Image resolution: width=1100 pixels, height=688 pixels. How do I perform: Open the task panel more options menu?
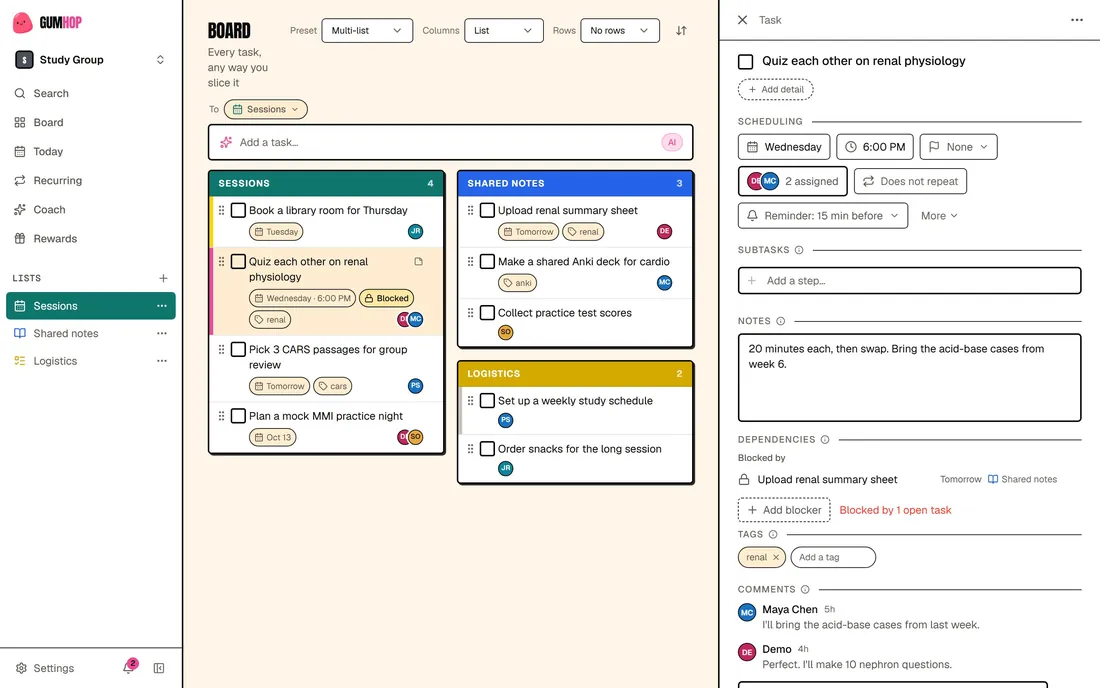pyautogui.click(x=1077, y=20)
